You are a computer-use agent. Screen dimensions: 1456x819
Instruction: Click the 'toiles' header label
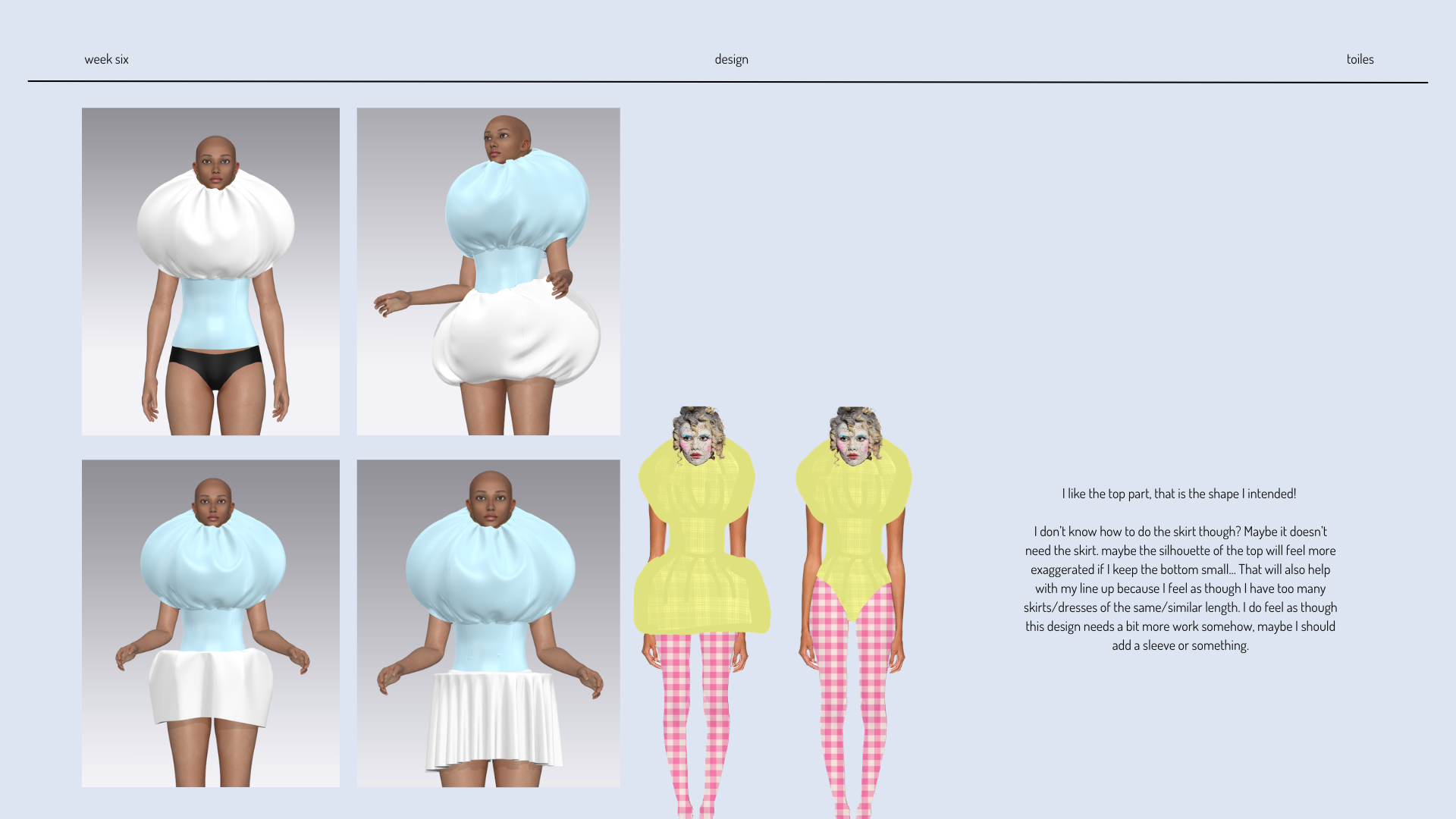(1360, 59)
